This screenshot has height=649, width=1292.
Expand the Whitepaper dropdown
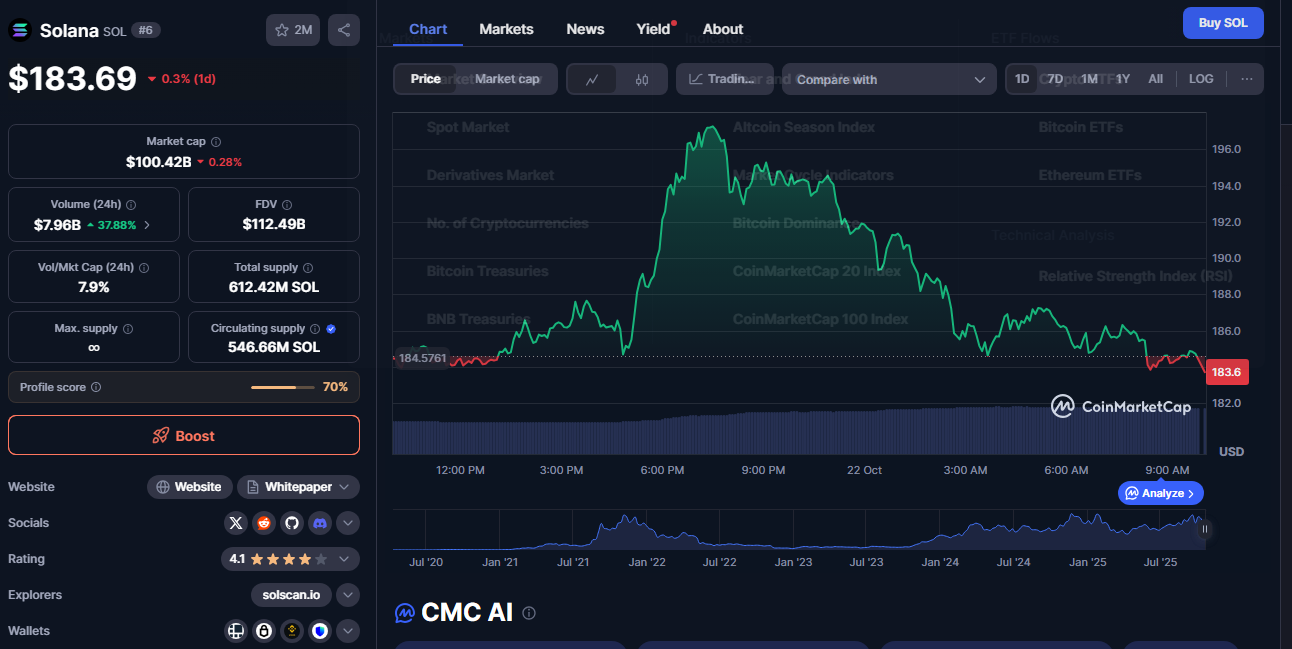[298, 487]
